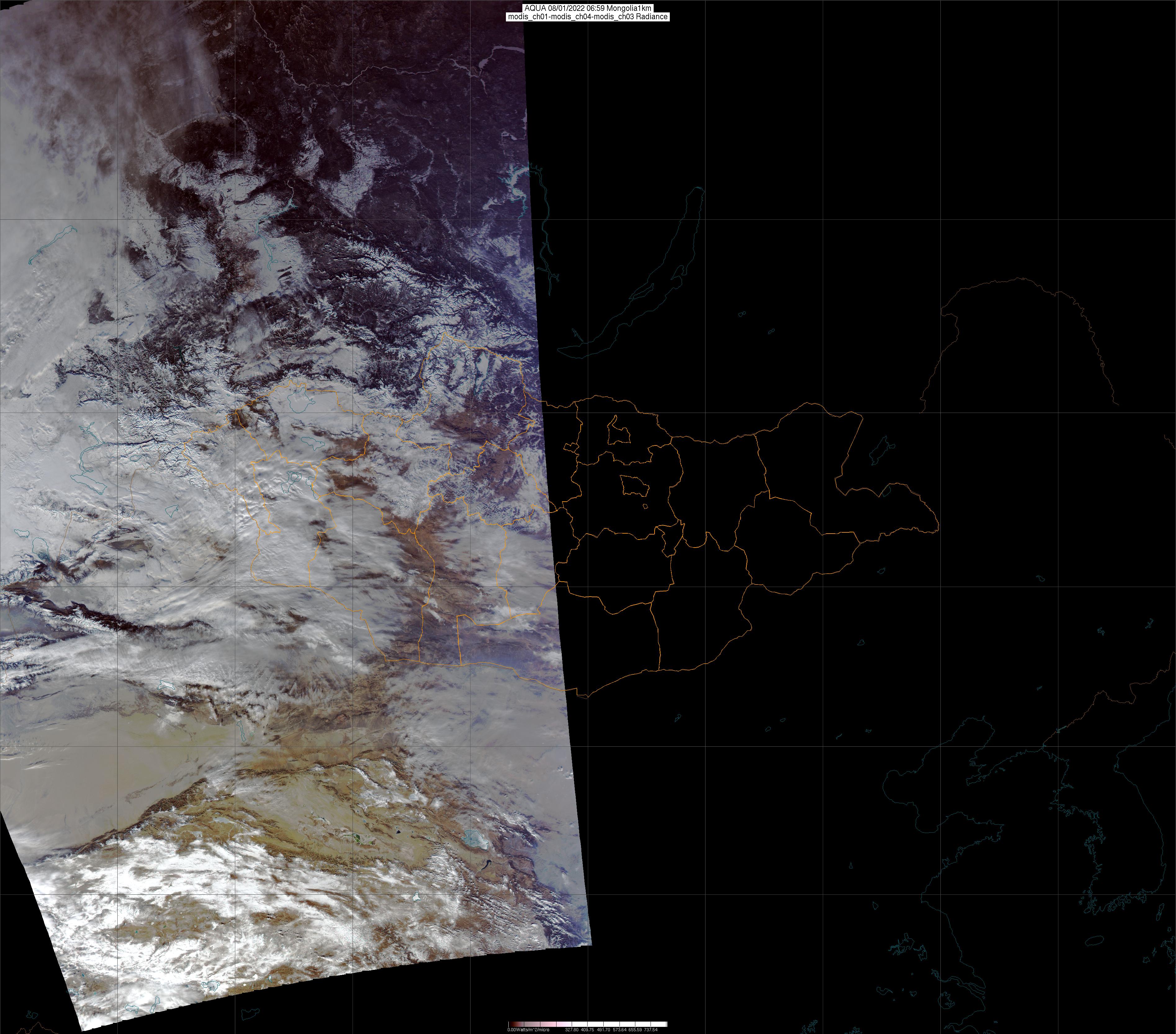
Task: Click the pink segment of the color bar
Action: click(x=552, y=1024)
